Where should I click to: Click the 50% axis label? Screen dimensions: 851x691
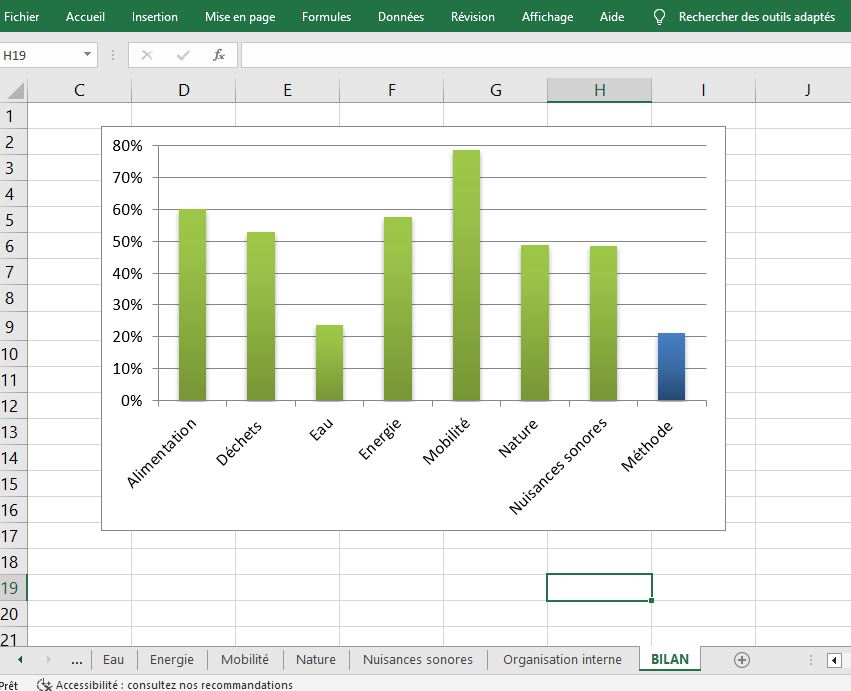click(x=127, y=242)
